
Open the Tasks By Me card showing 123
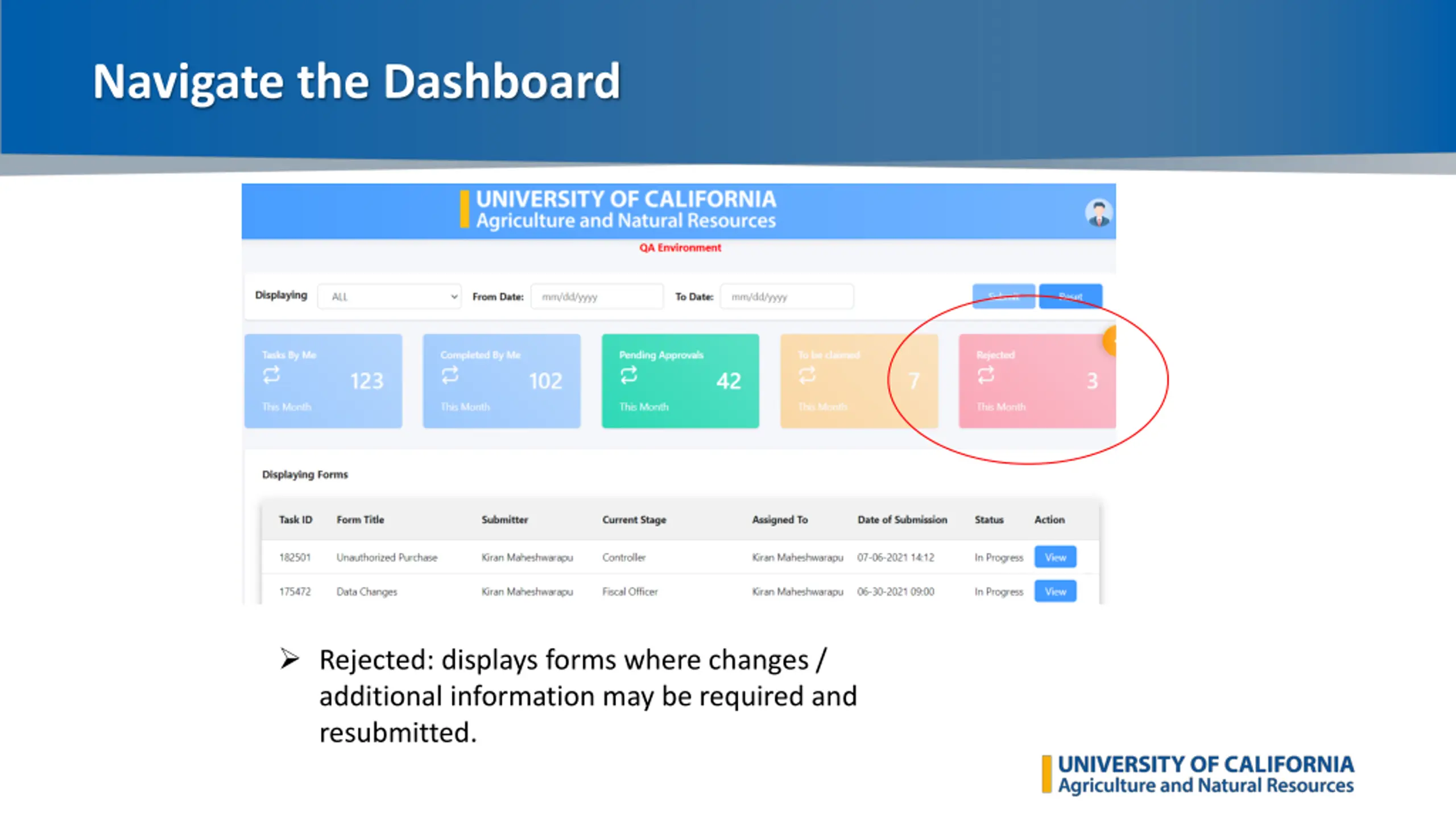pos(323,380)
